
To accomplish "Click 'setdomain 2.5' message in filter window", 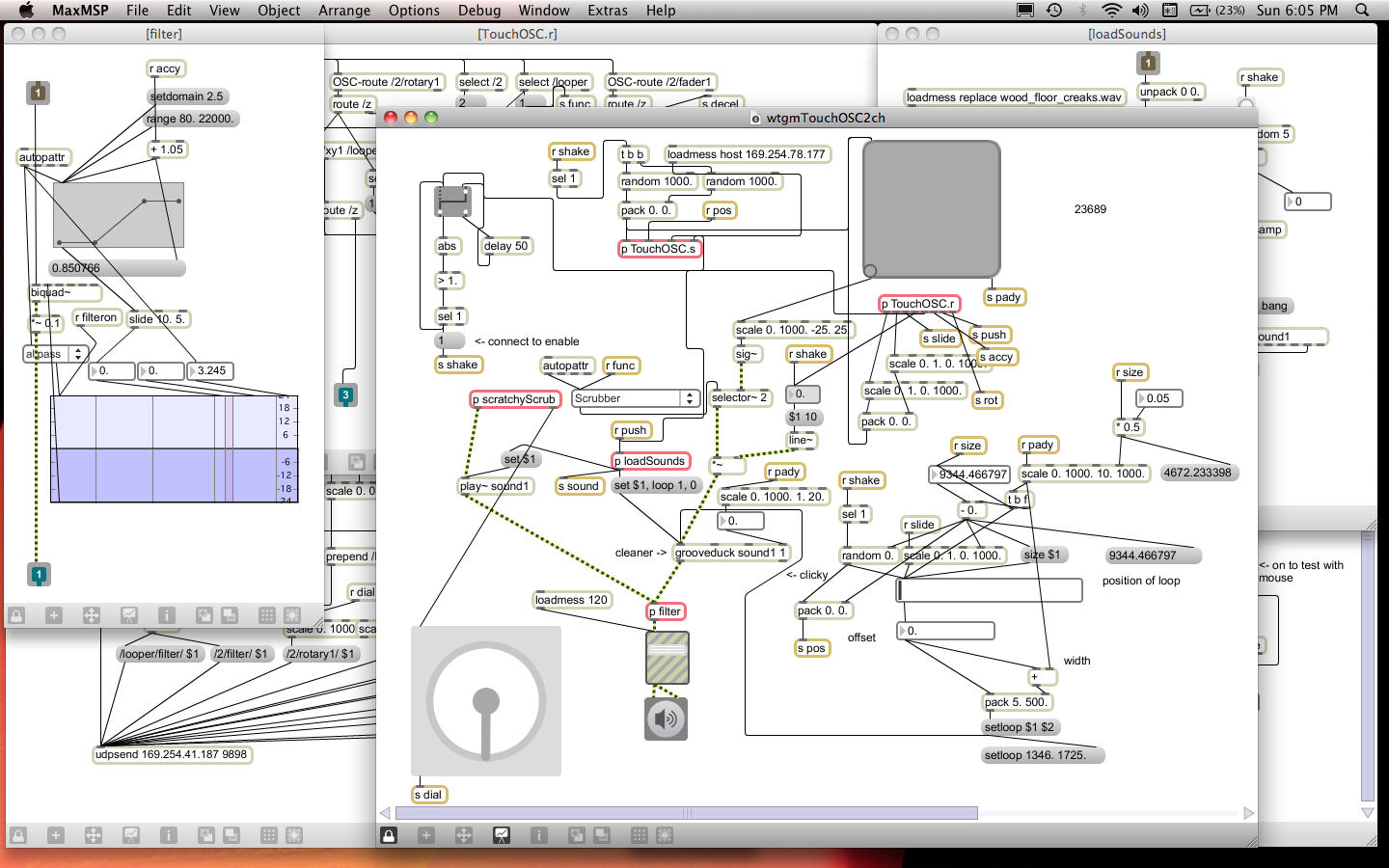I will [187, 96].
